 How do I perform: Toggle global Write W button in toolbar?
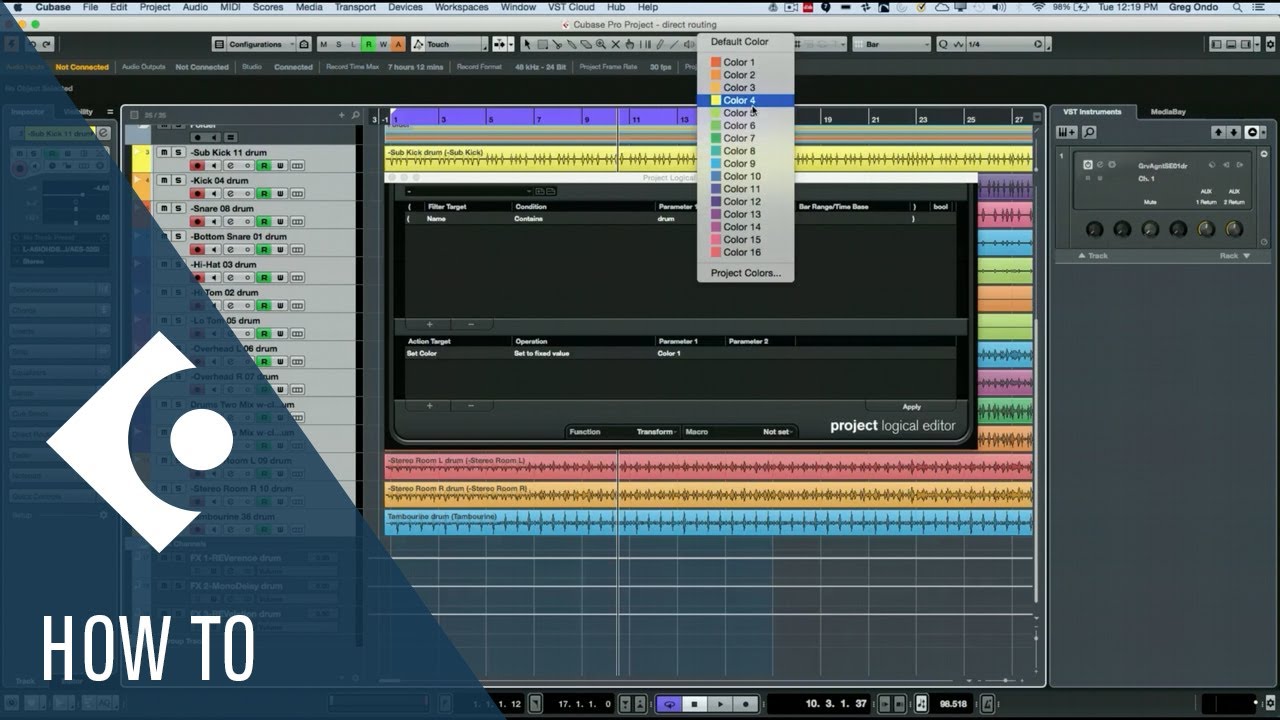[x=383, y=44]
